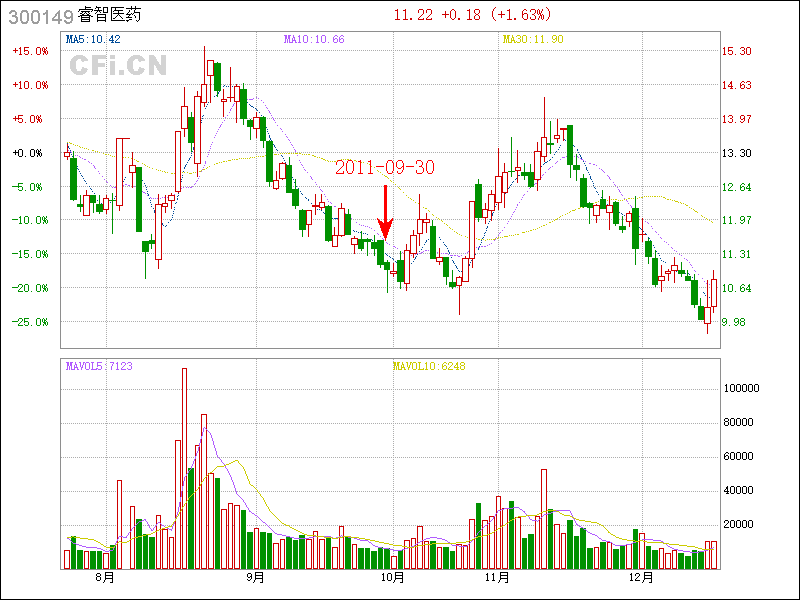Click the current price 11.22

pyautogui.click(x=413, y=15)
